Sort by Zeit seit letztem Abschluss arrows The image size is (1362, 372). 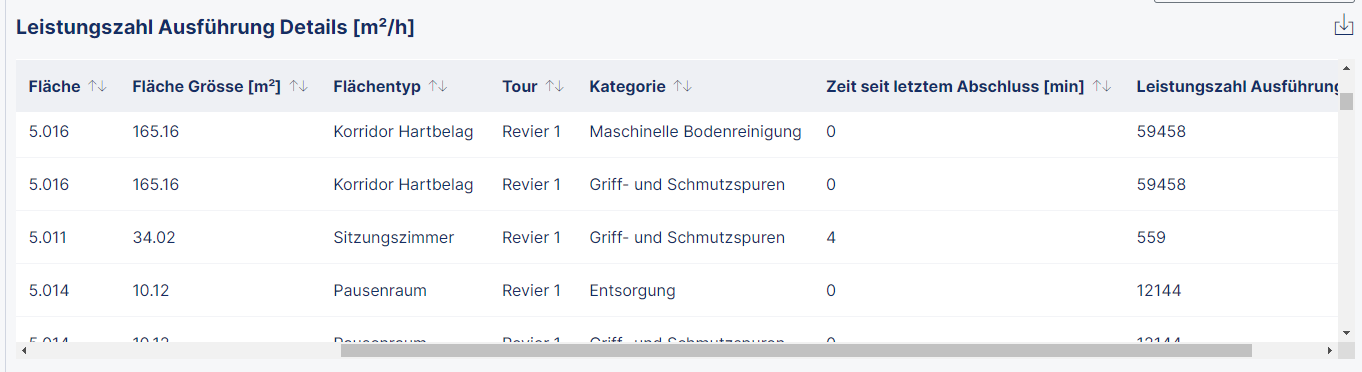1102,87
